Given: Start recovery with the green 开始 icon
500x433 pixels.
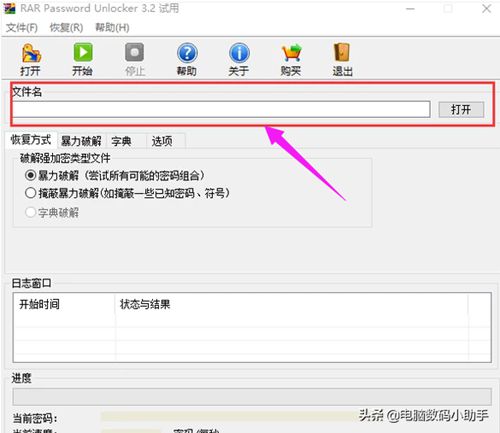Looking at the screenshot, I should (83, 52).
